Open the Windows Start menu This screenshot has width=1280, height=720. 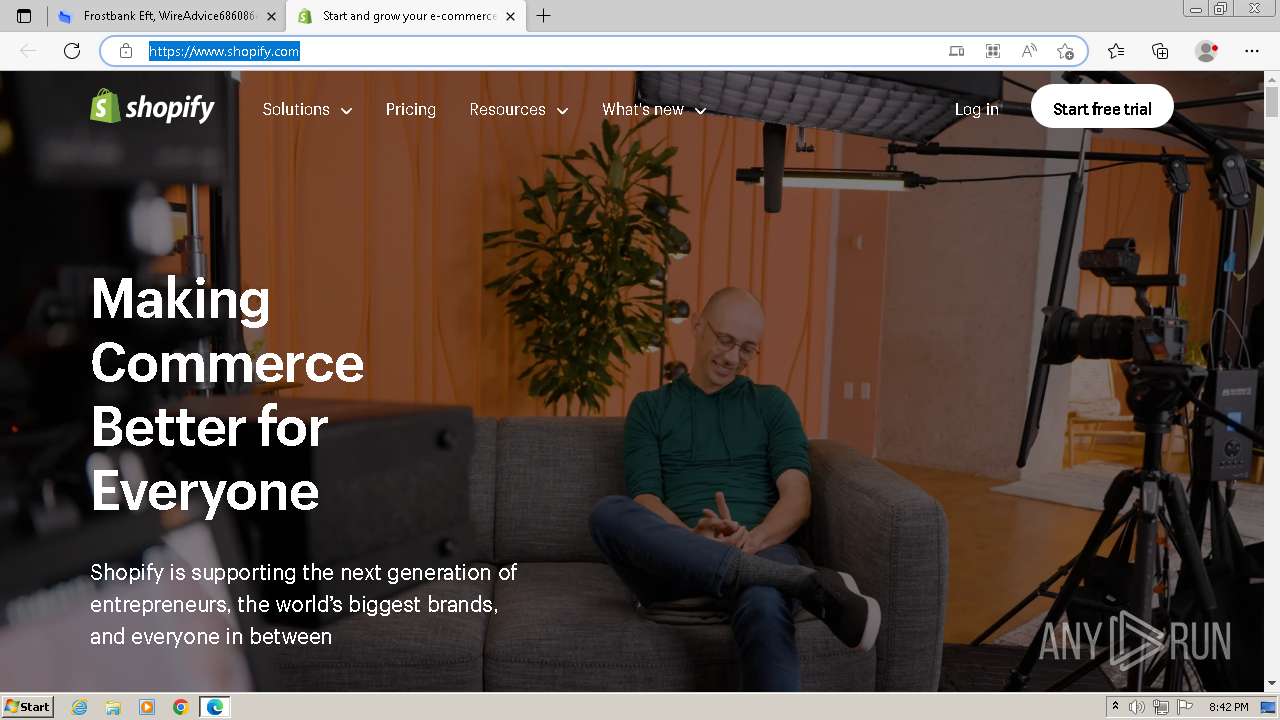(27, 707)
